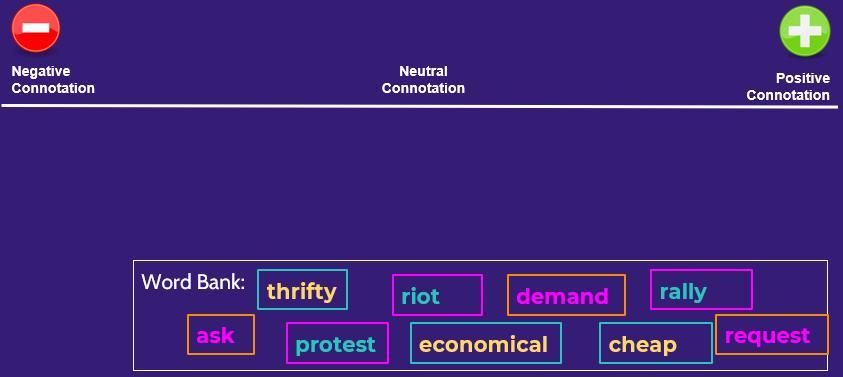Select the 'thrifty' word tile
The height and width of the screenshot is (377, 843).
point(302,290)
